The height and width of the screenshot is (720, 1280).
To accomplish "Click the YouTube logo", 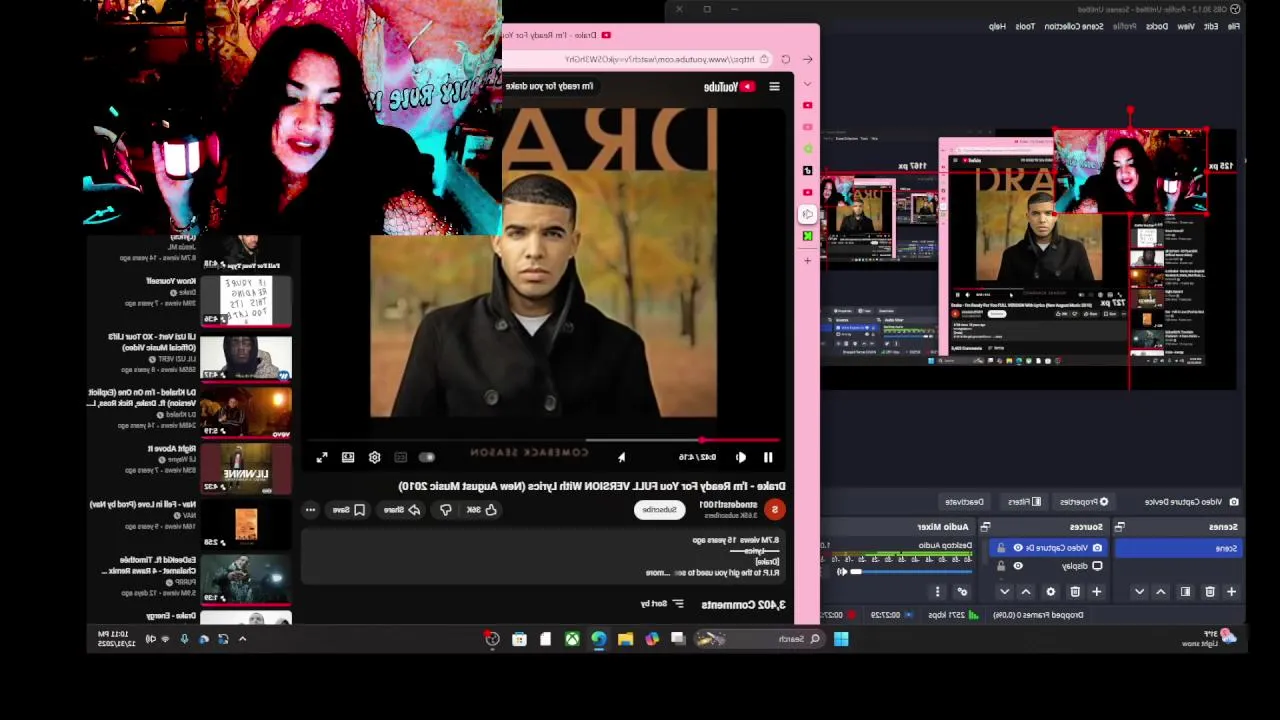I will coord(729,87).
